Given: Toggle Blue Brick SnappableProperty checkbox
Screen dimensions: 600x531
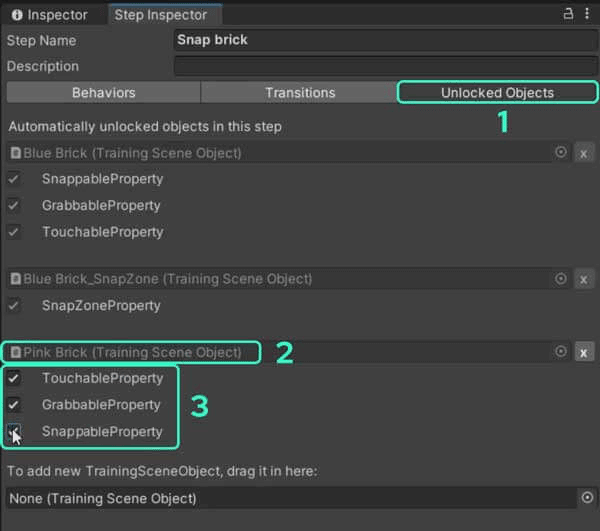Looking at the screenshot, I should click(x=14, y=179).
